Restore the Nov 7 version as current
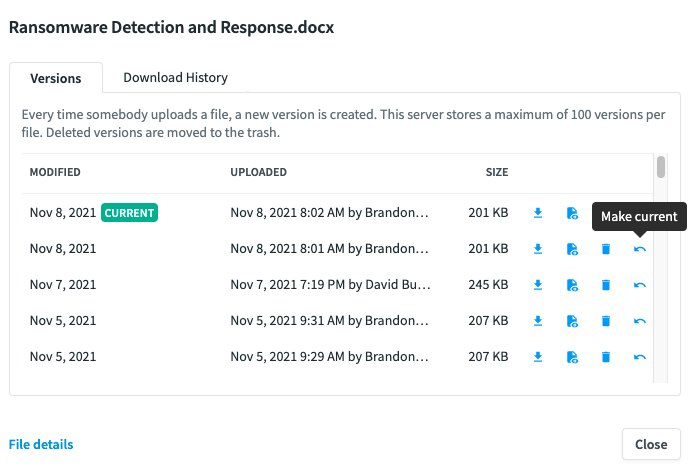This screenshot has width=696, height=471. pyautogui.click(x=640, y=285)
